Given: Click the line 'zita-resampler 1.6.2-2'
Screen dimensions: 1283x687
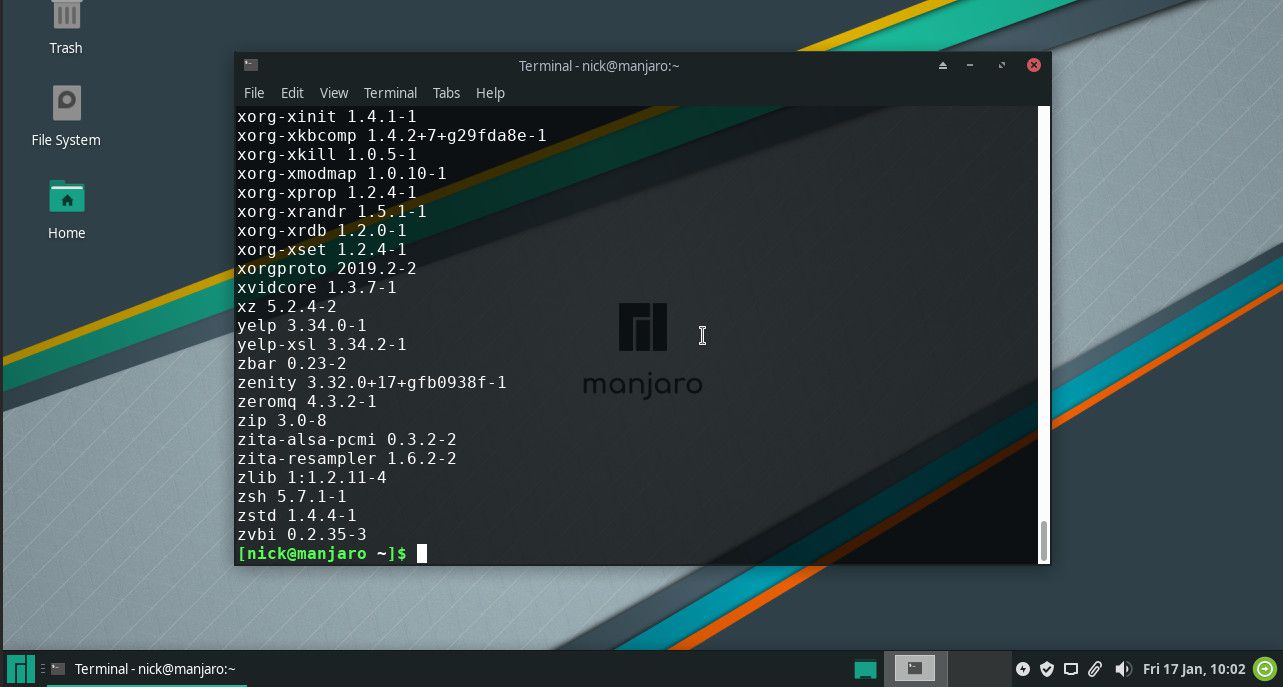Looking at the screenshot, I should 347,459.
